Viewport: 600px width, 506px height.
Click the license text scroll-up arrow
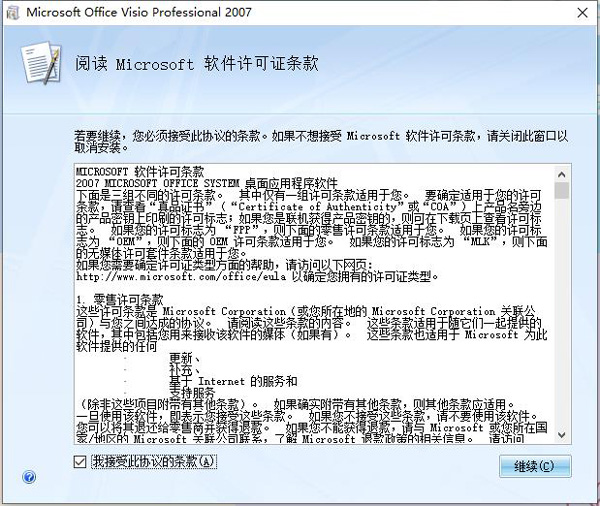pyautogui.click(x=561, y=175)
